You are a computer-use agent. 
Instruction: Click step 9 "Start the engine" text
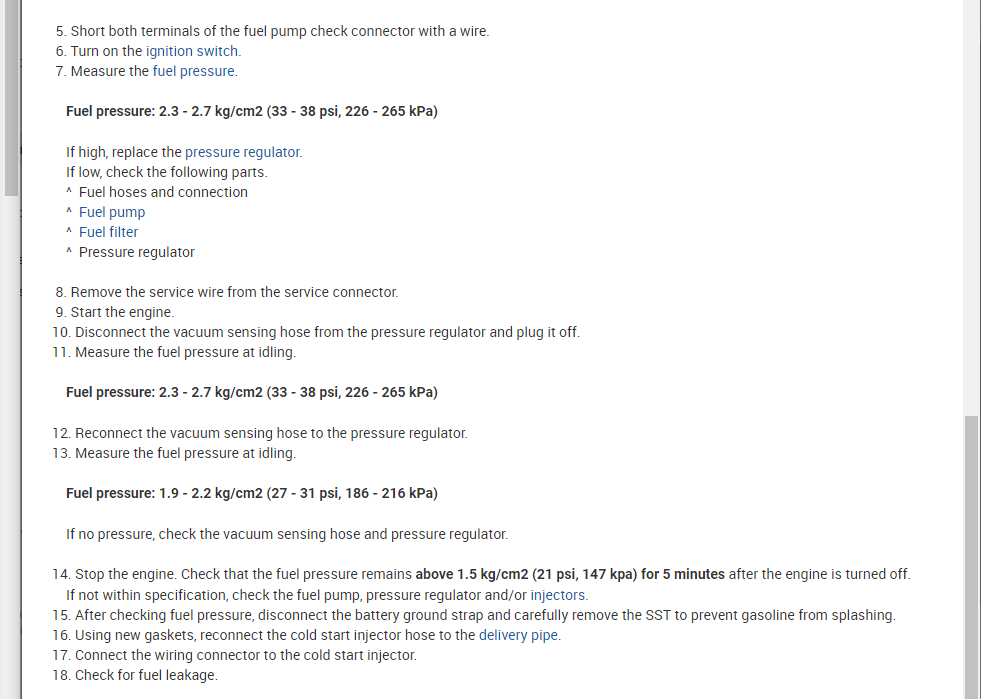point(122,312)
